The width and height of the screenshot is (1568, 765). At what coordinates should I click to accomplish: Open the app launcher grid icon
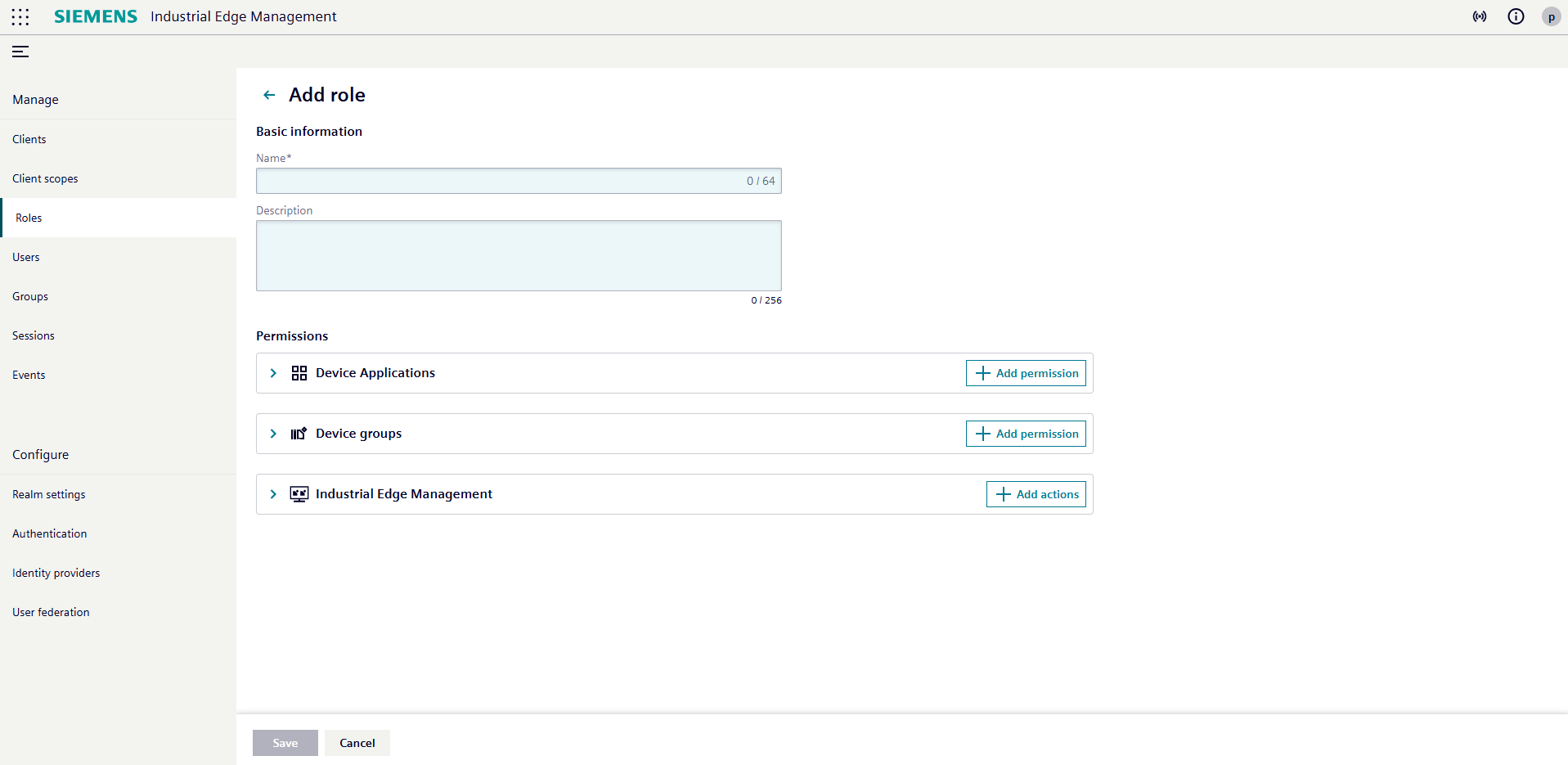click(20, 16)
